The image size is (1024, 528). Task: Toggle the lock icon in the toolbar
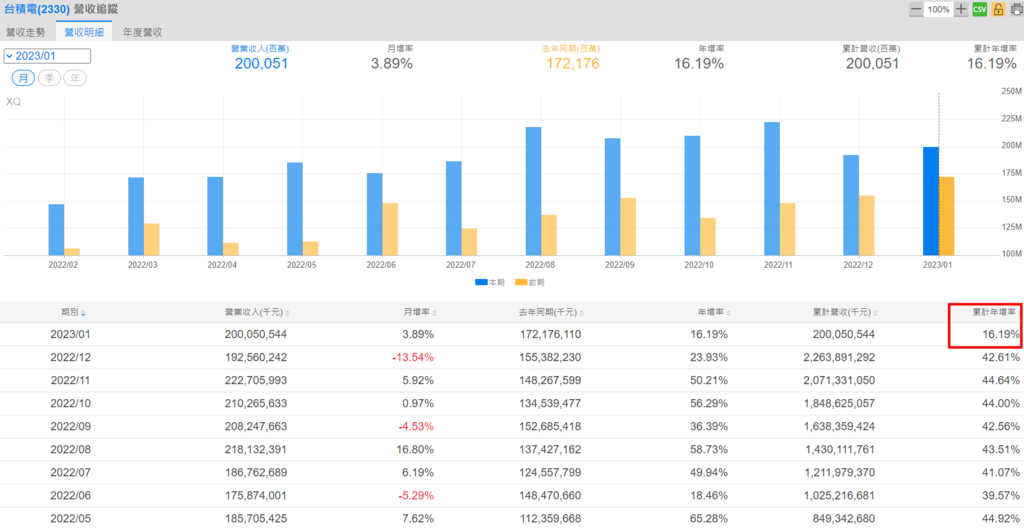(998, 9)
